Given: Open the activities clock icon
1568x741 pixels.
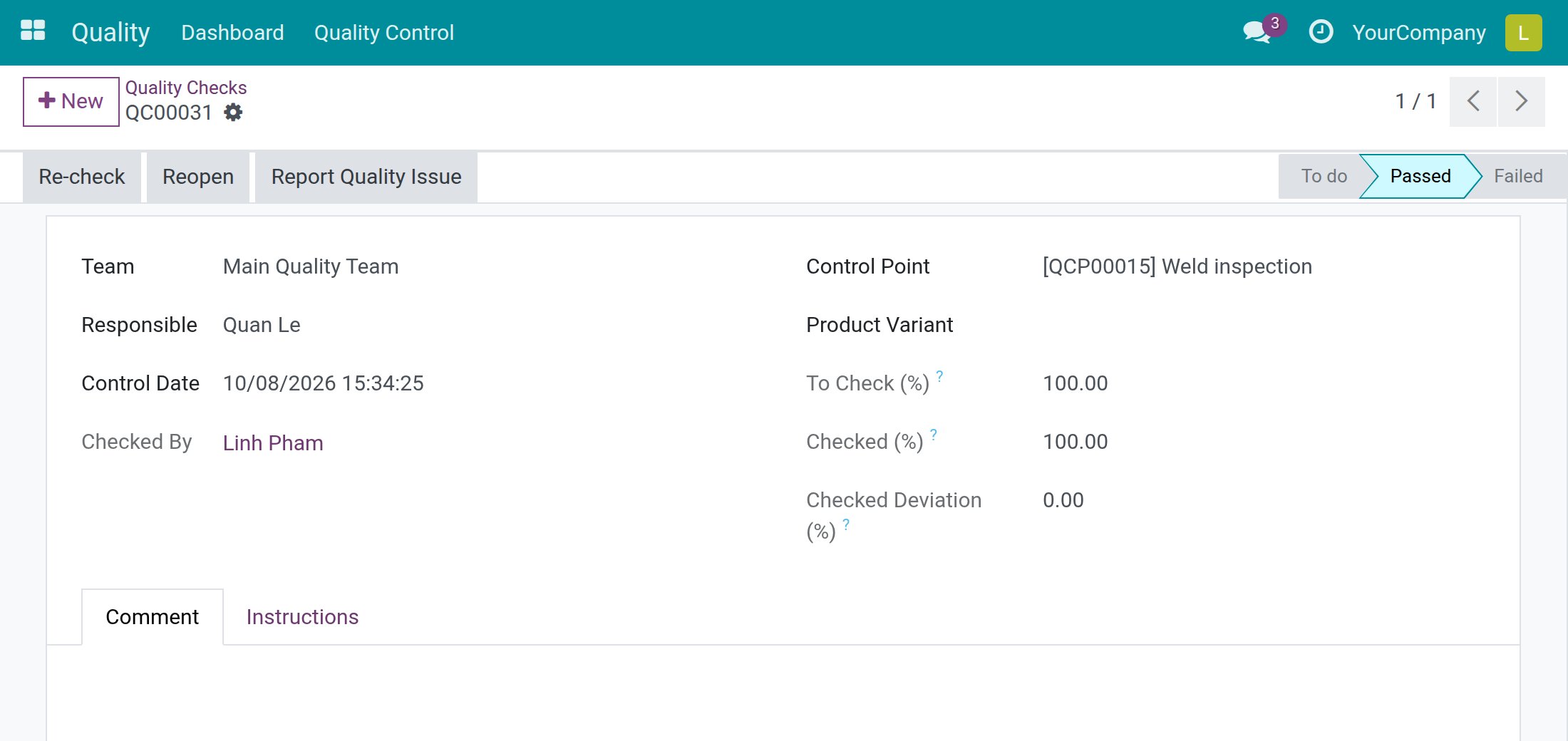Looking at the screenshot, I should point(1321,32).
